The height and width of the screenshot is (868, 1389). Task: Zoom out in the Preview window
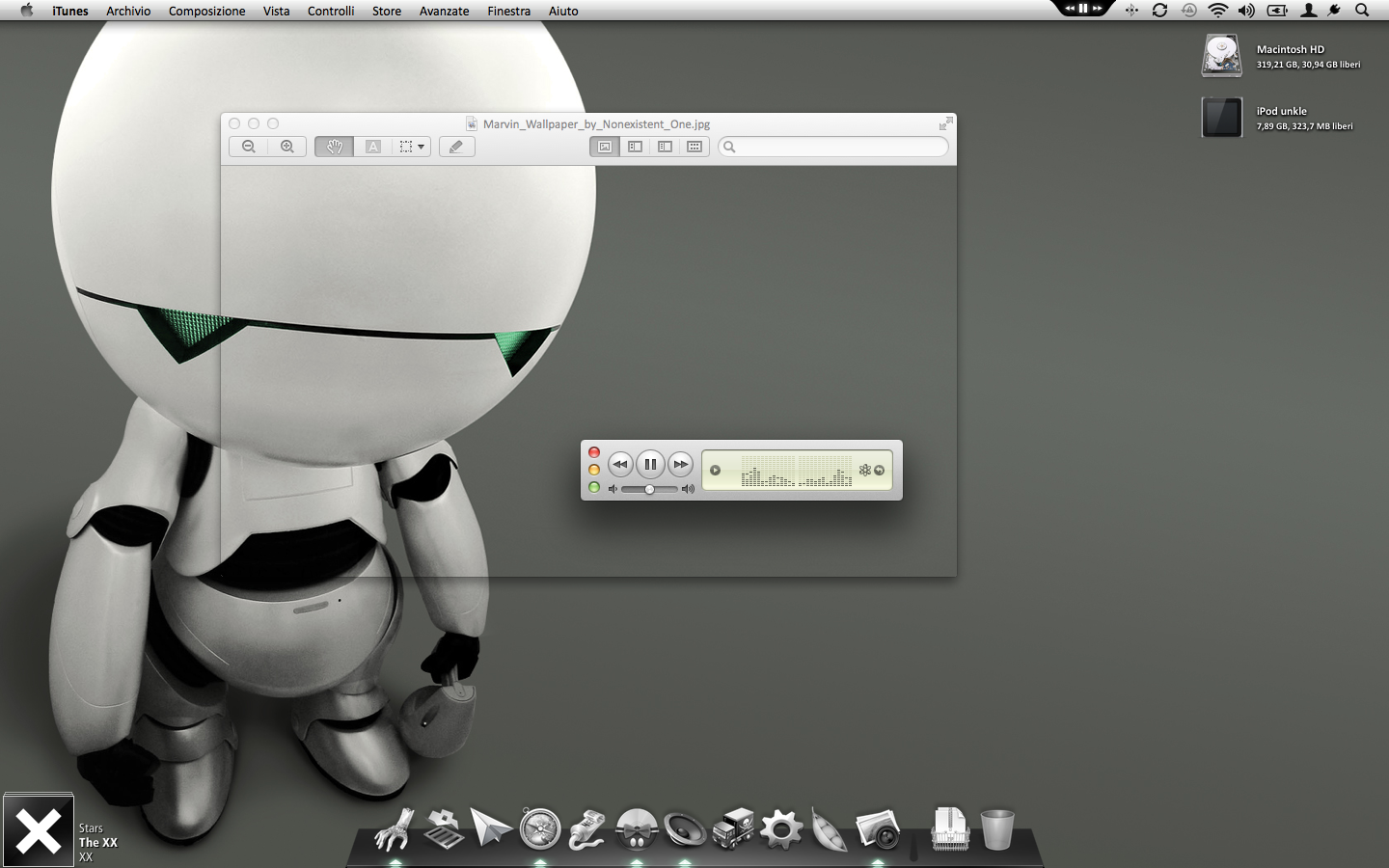[x=249, y=147]
